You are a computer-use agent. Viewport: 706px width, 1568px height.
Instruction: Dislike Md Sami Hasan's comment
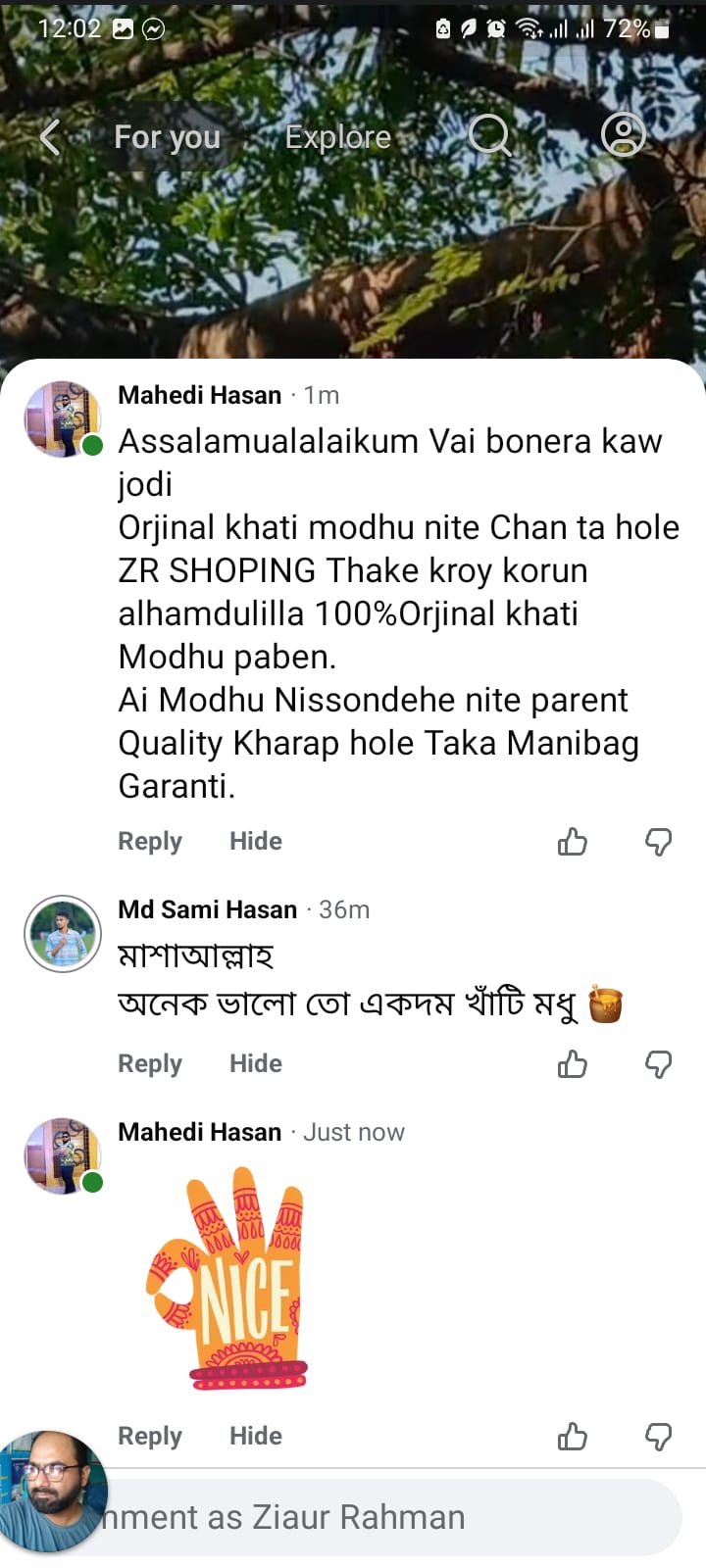point(658,1064)
